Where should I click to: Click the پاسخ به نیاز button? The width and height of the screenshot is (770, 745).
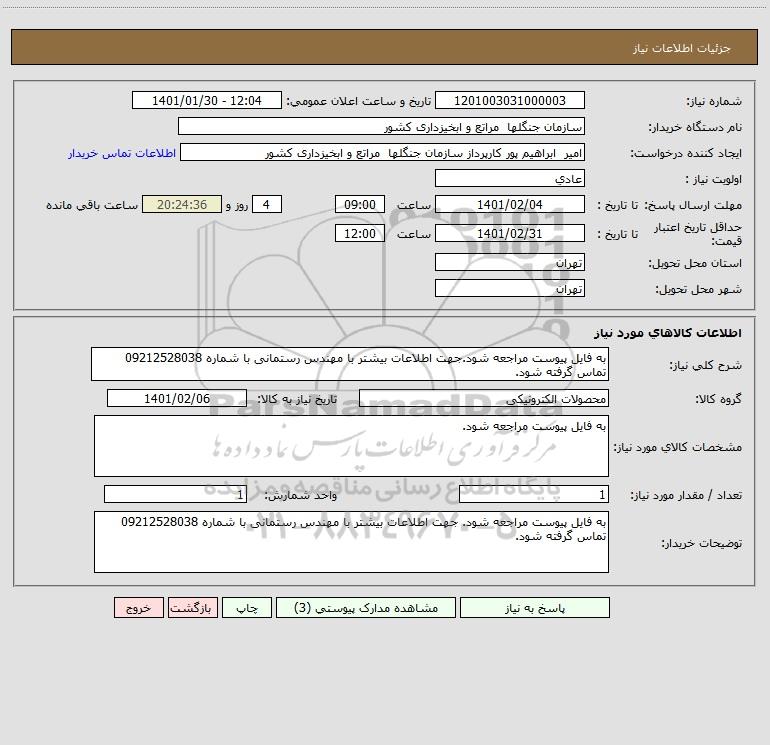535,607
